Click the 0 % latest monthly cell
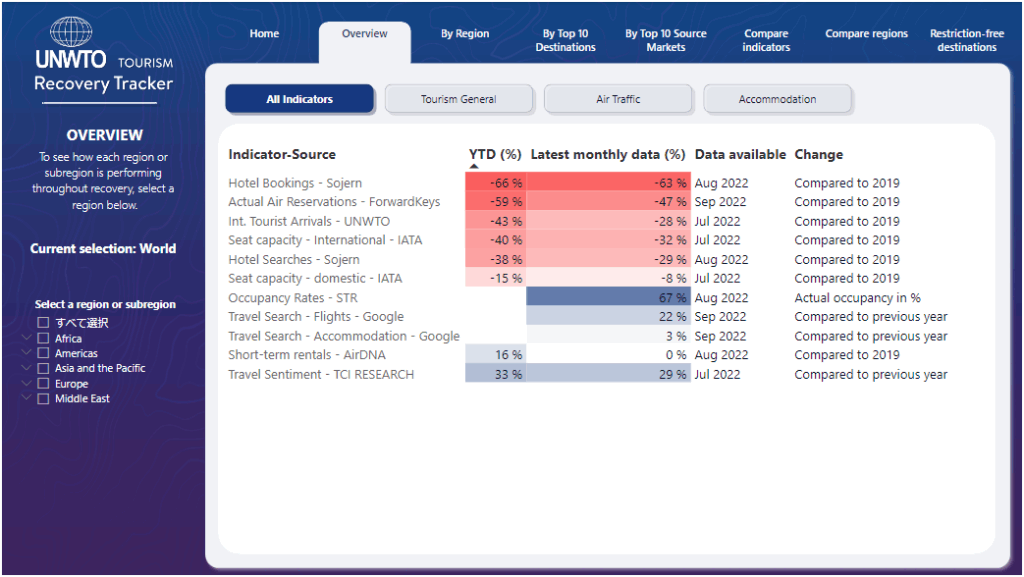The image size is (1024, 577). tap(609, 354)
